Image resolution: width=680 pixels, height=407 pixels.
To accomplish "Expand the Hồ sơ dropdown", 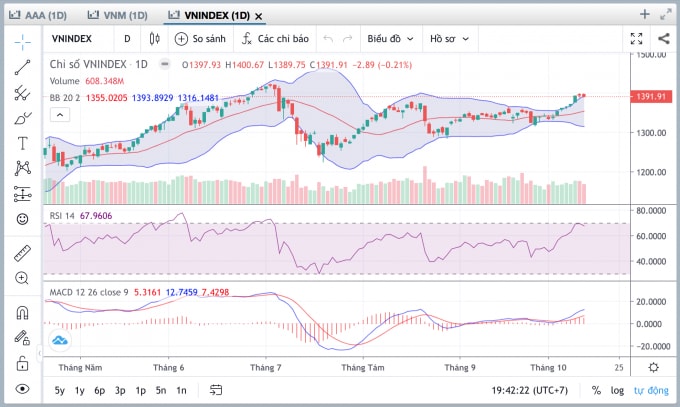I will (x=450, y=39).
